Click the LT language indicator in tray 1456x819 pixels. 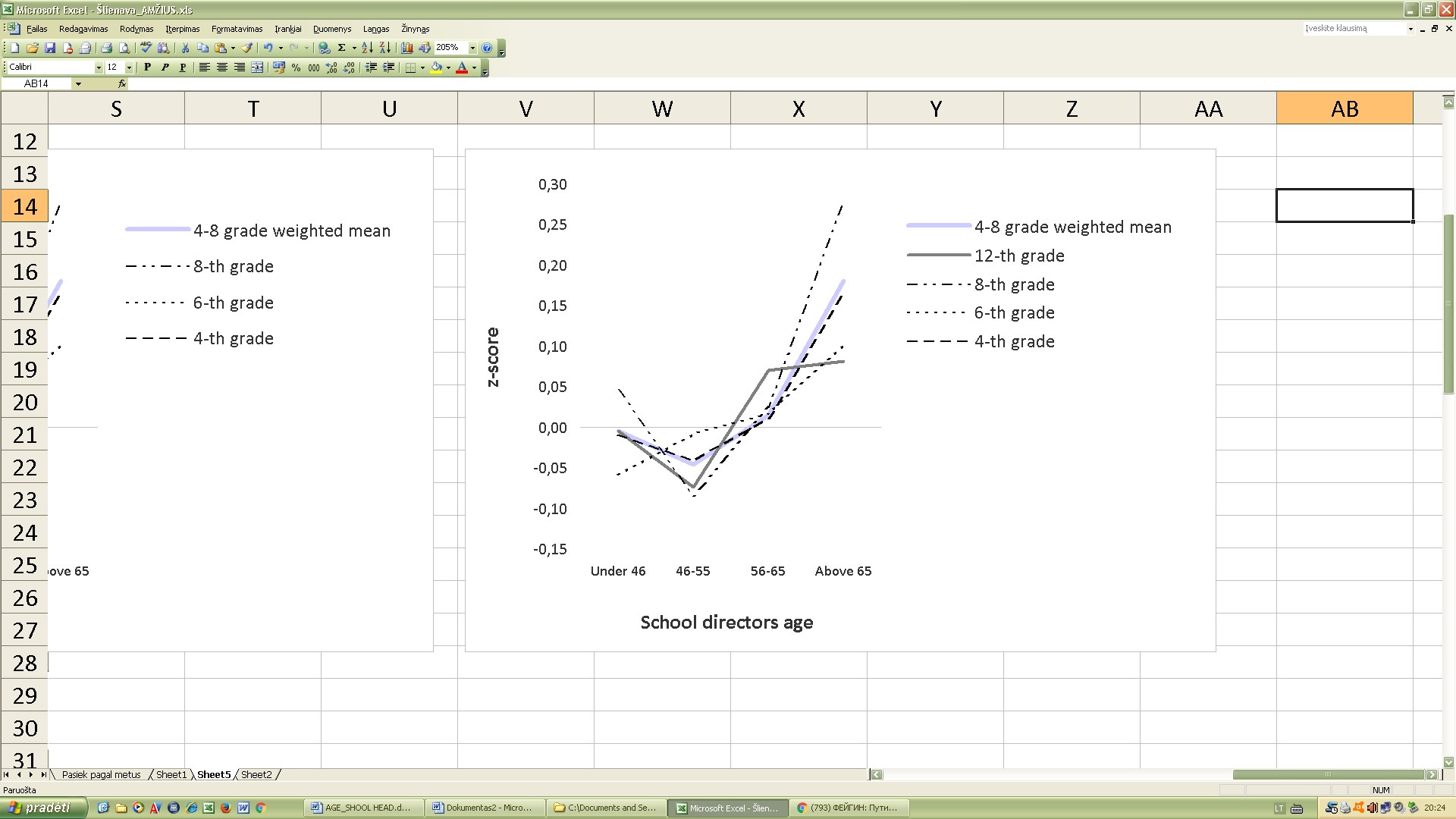(1279, 808)
